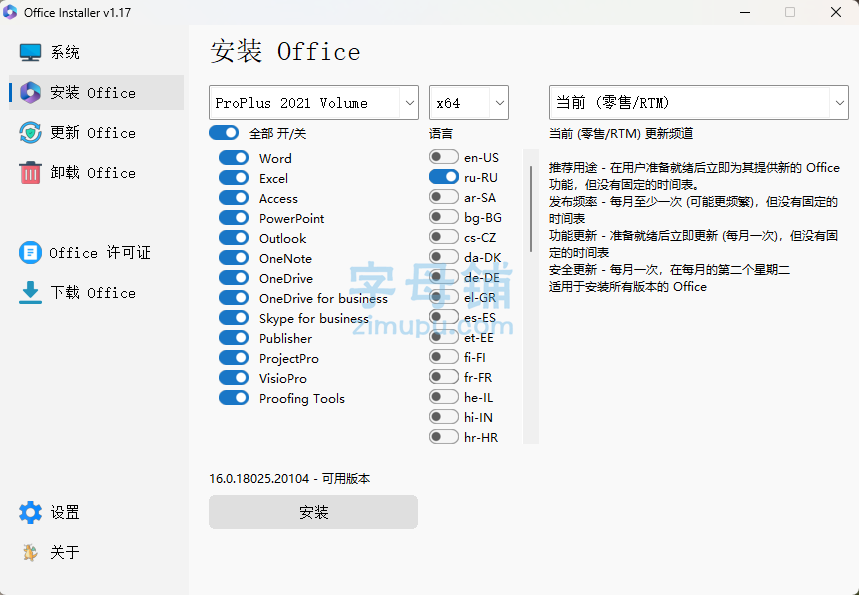Click the 安装 Office page heading
The width and height of the screenshot is (859, 595).
(x=285, y=52)
